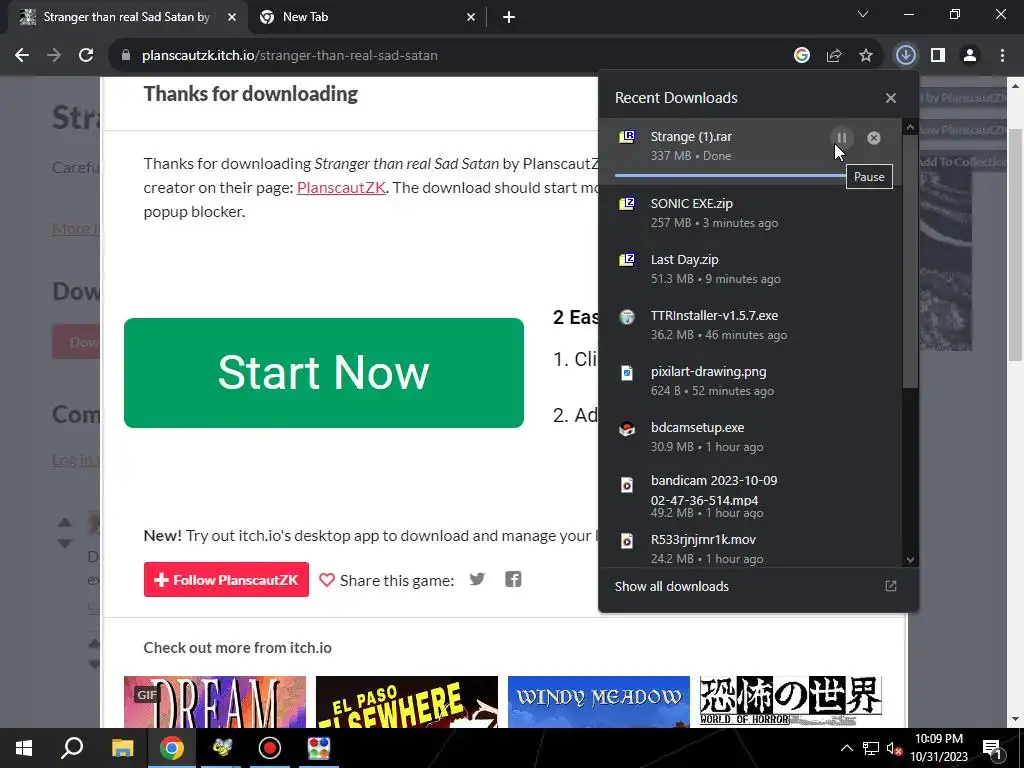Click the green Start Now button
Image resolution: width=1024 pixels, height=768 pixels.
[324, 373]
